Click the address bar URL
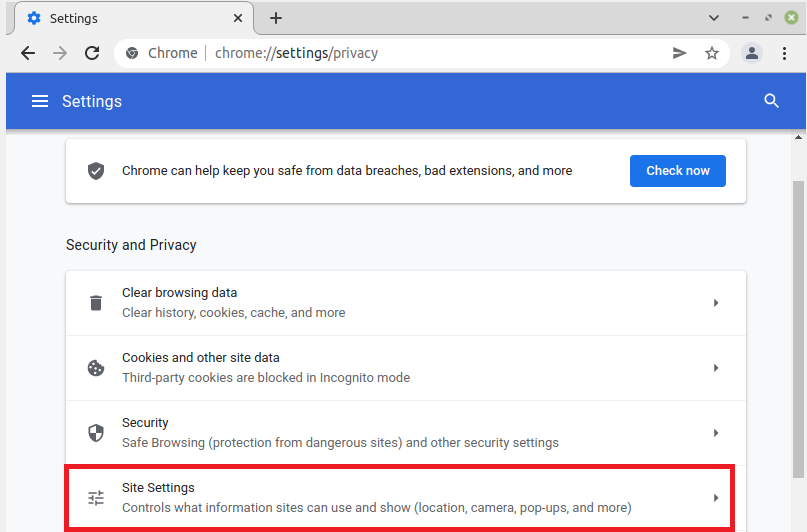 point(296,53)
